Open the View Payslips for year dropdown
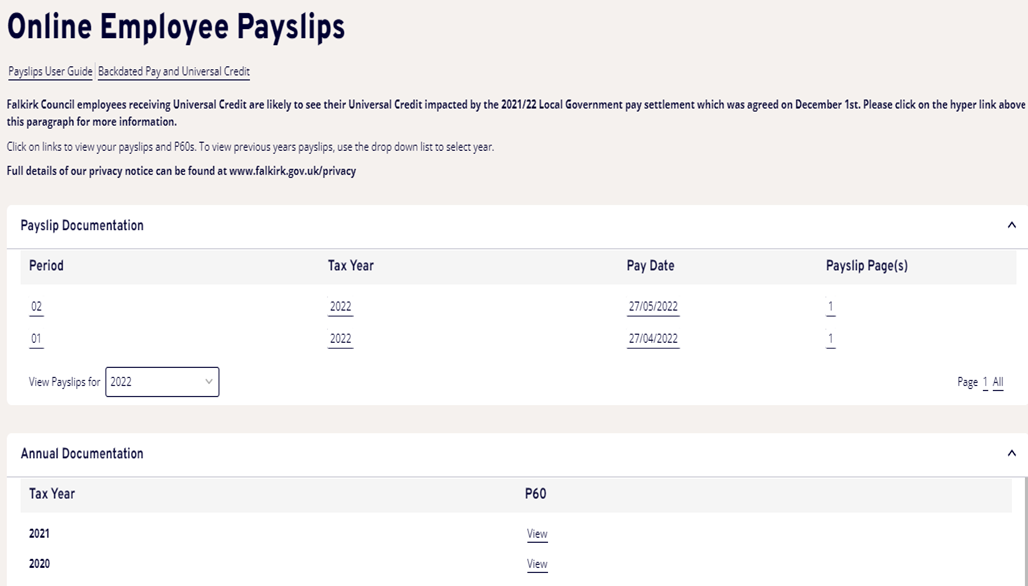 [162, 382]
